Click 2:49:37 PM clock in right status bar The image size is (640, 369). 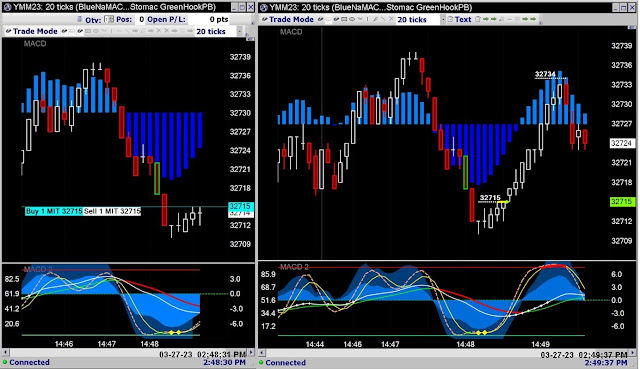pyautogui.click(x=606, y=362)
